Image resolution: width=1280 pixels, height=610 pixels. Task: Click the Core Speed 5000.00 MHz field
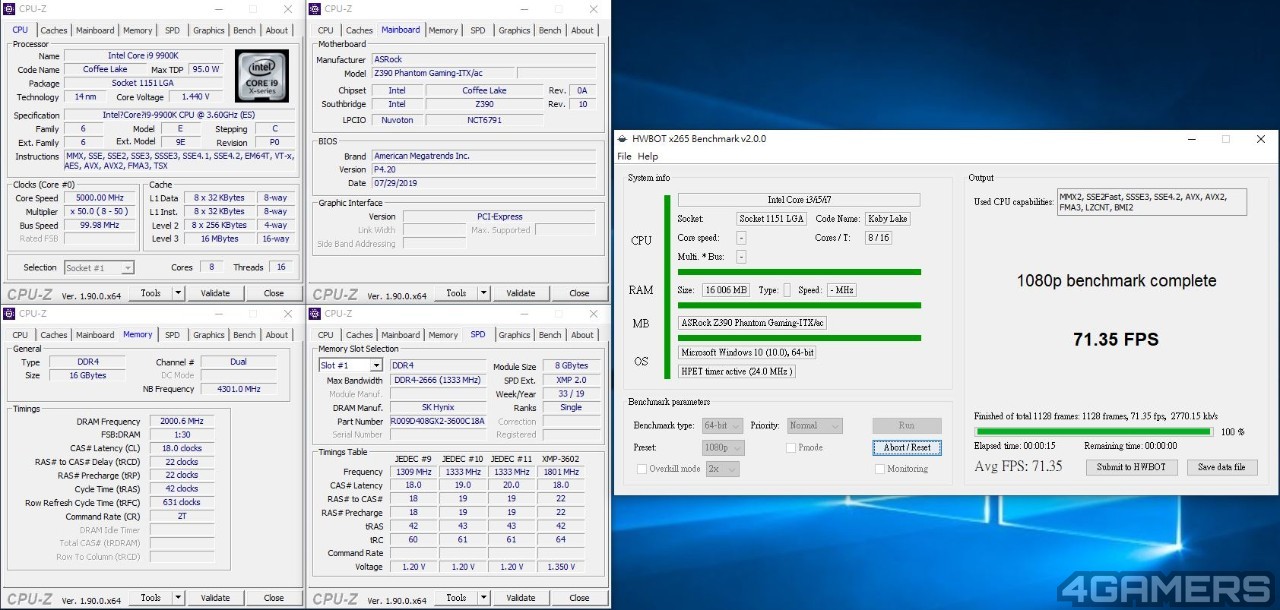[100, 198]
